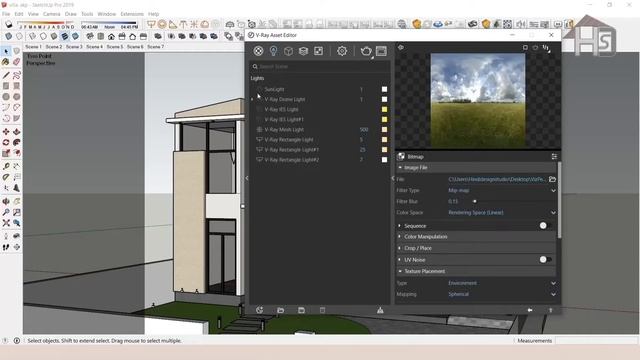Switch to Scene 7 tab

[x=155, y=47]
